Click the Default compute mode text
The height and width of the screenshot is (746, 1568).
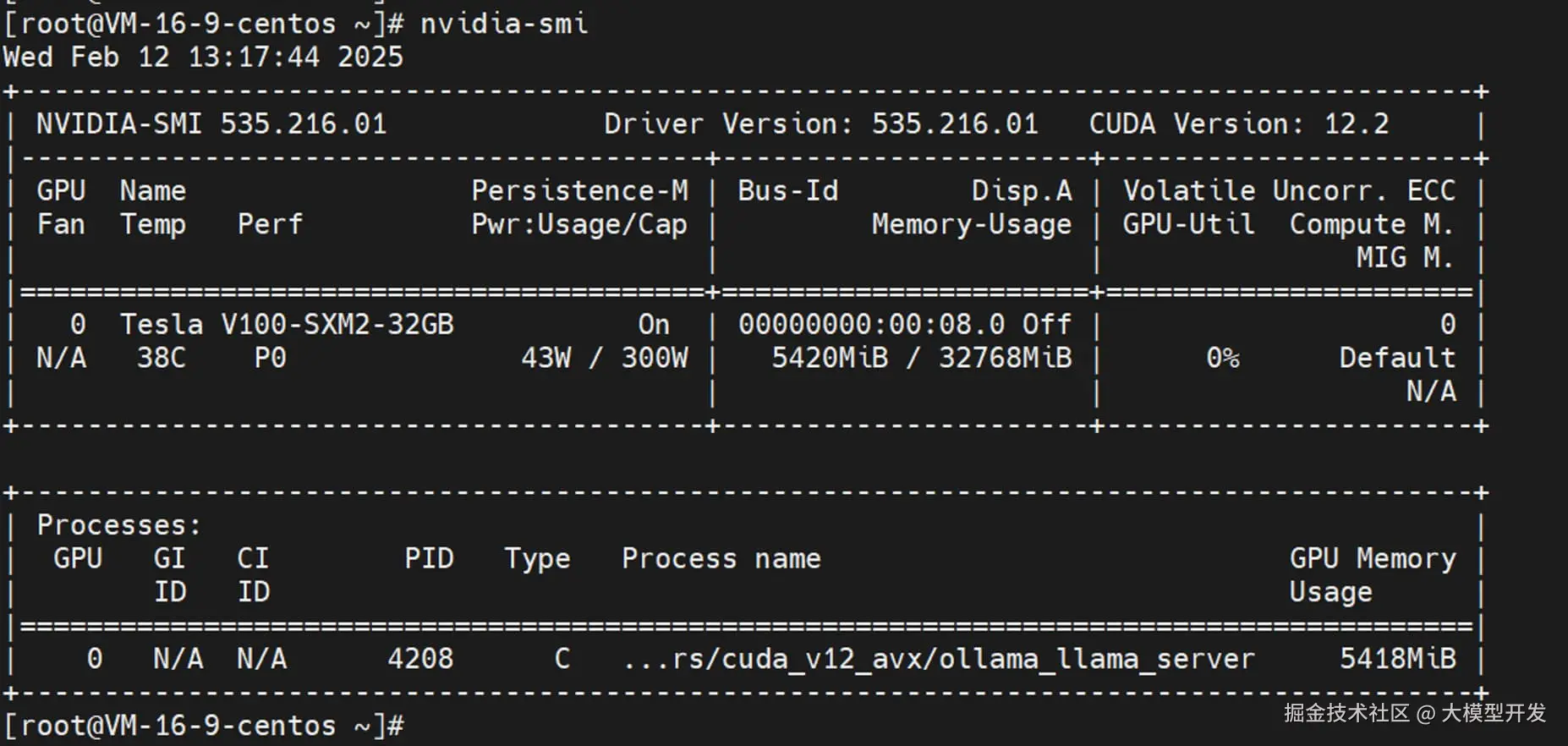point(1396,358)
